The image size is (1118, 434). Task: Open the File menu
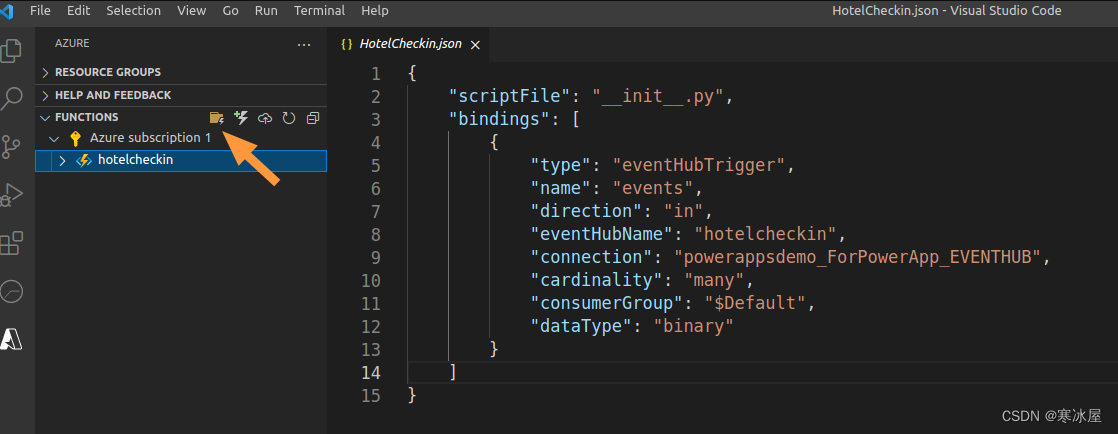pos(41,11)
